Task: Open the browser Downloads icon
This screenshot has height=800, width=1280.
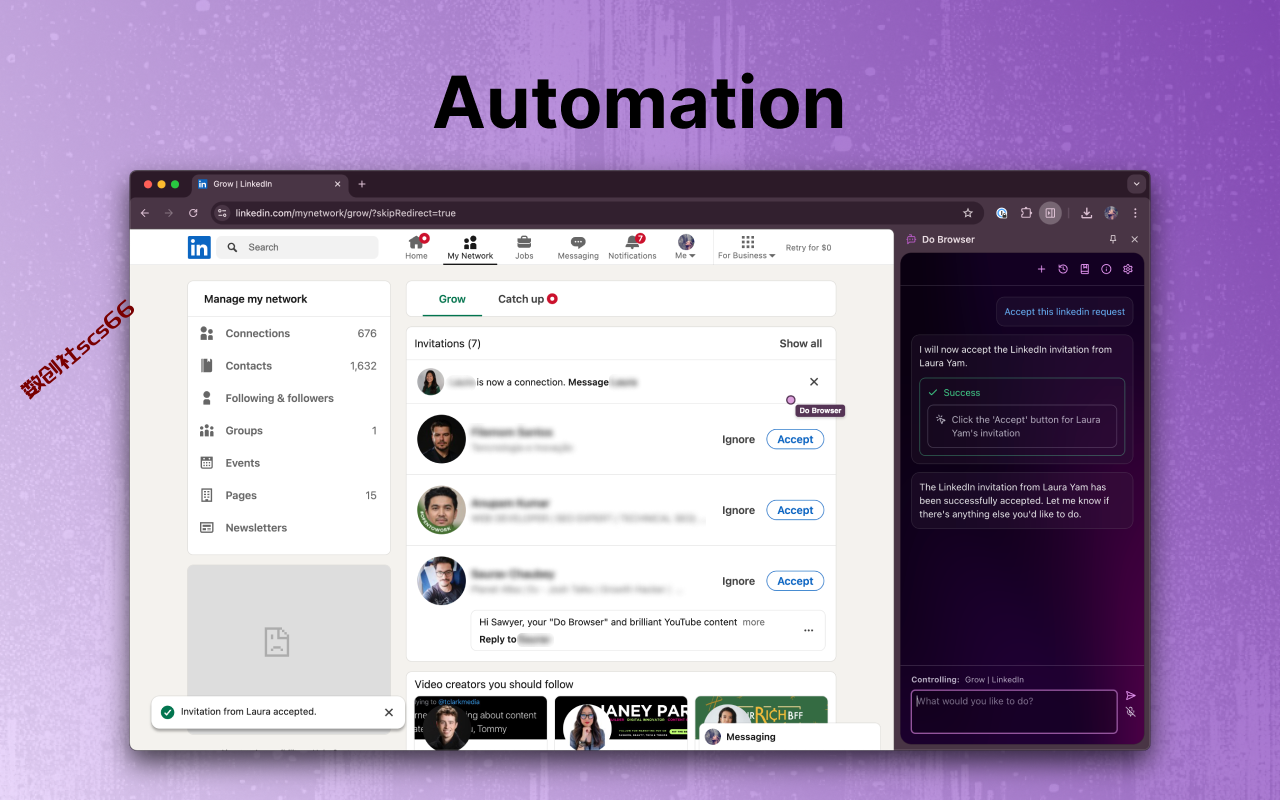Action: click(1086, 213)
